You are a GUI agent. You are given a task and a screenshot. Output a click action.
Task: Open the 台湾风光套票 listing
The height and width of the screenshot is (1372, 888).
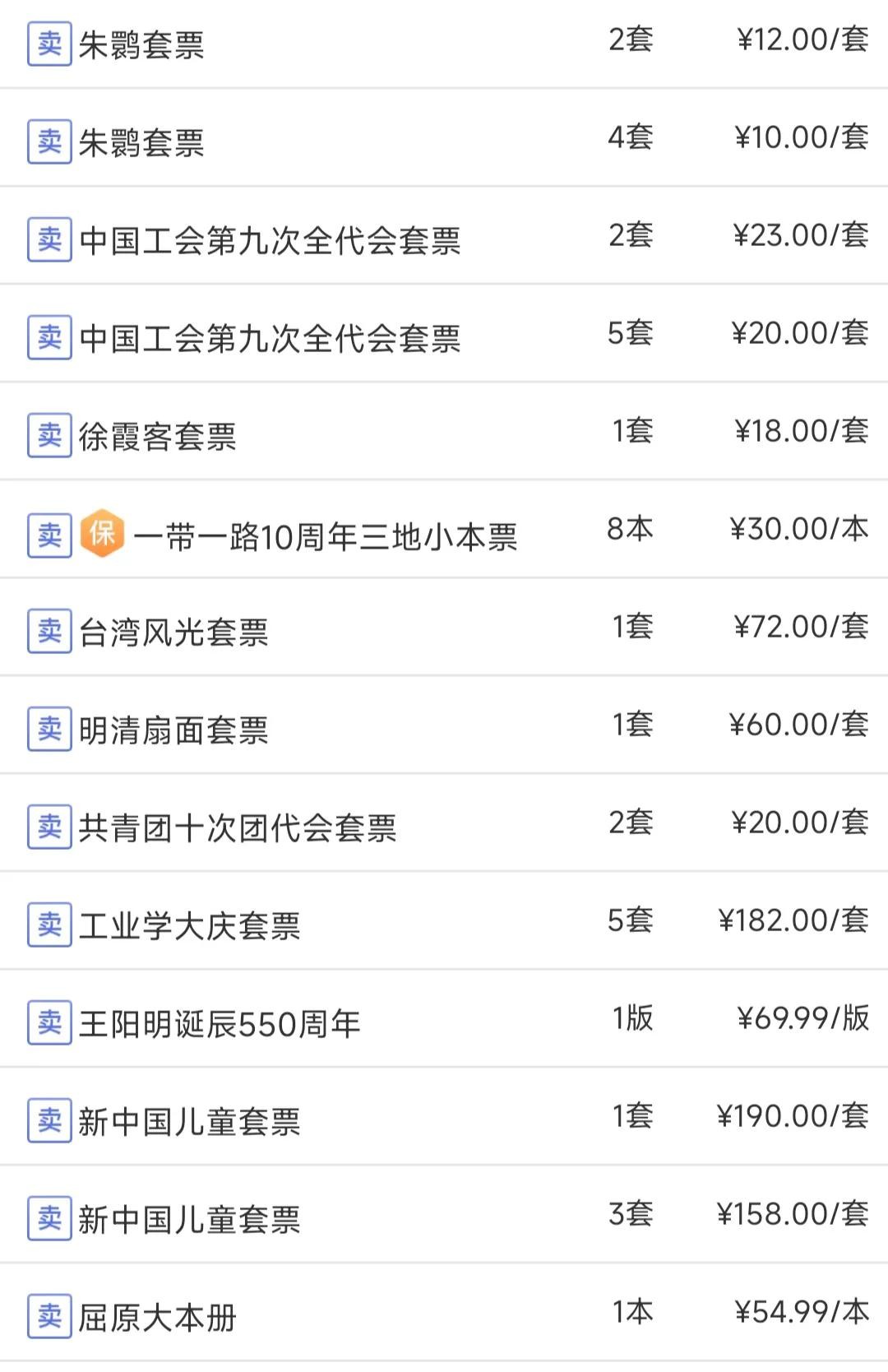pyautogui.click(x=173, y=633)
